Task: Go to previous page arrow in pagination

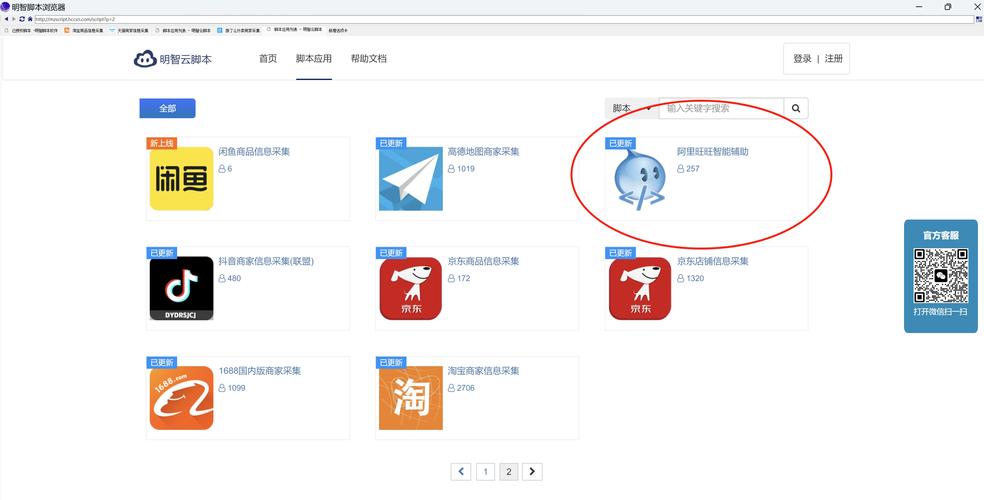Action: pos(461,471)
